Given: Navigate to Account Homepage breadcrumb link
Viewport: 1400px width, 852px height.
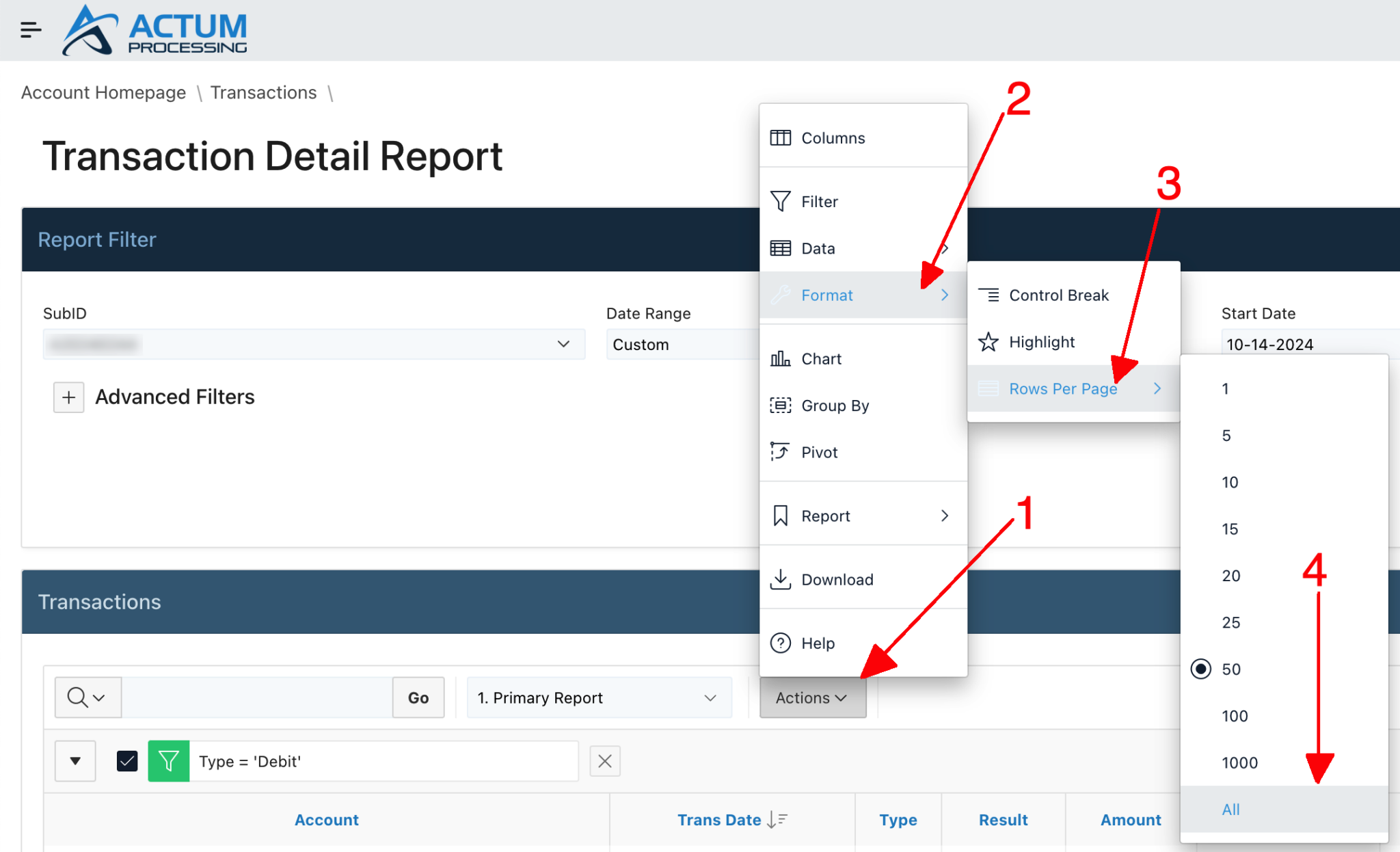Looking at the screenshot, I should point(103,92).
